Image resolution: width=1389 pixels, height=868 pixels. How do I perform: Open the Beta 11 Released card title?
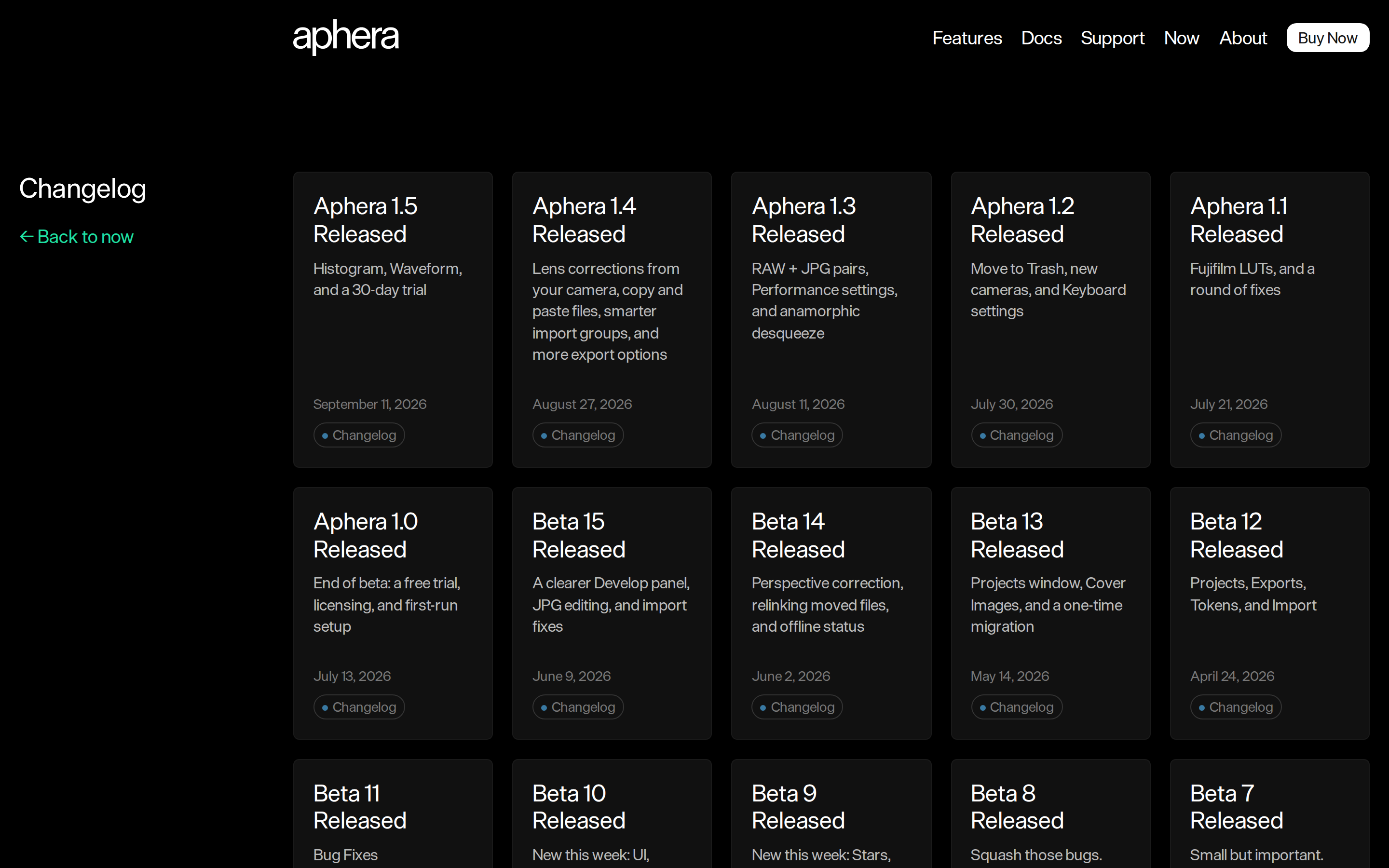(x=360, y=807)
